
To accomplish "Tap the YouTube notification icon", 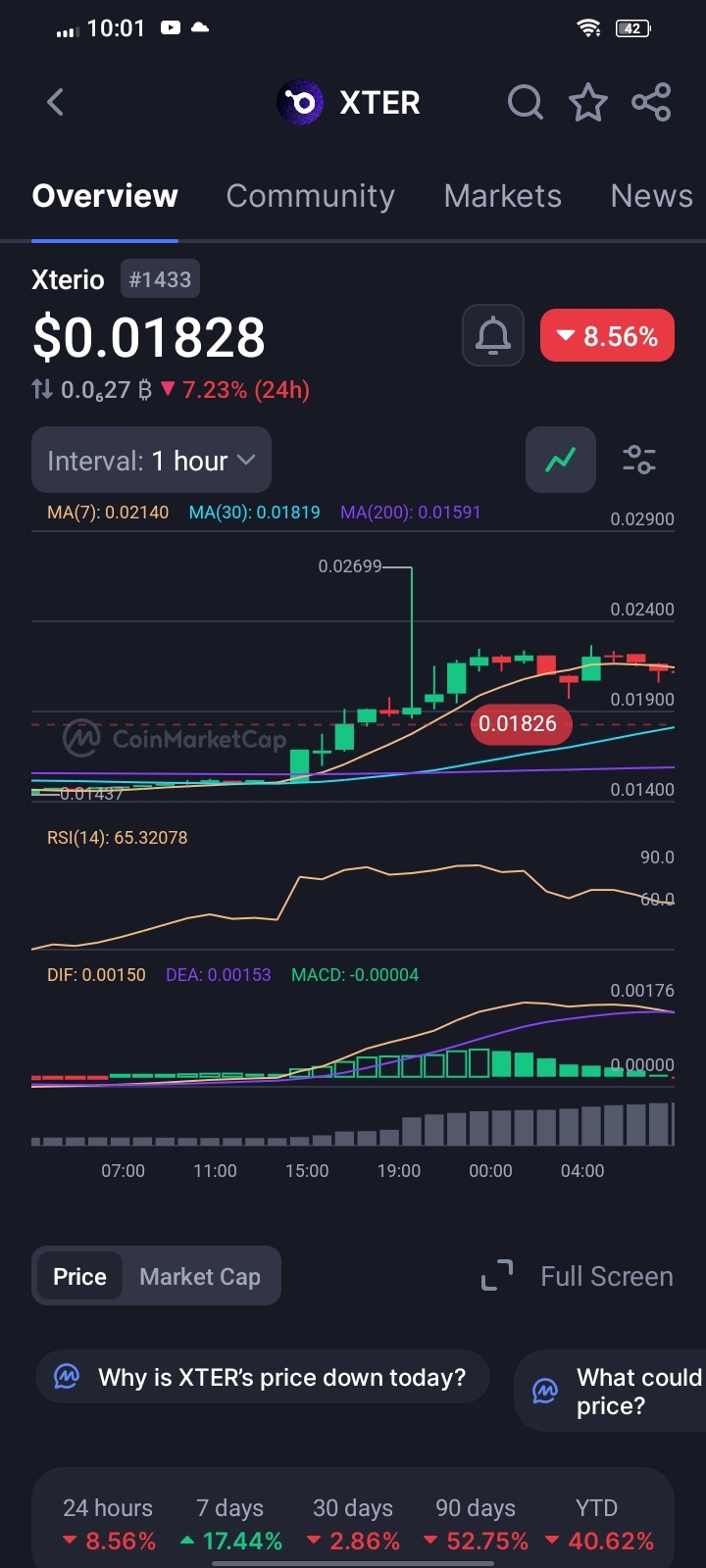I will 171,27.
